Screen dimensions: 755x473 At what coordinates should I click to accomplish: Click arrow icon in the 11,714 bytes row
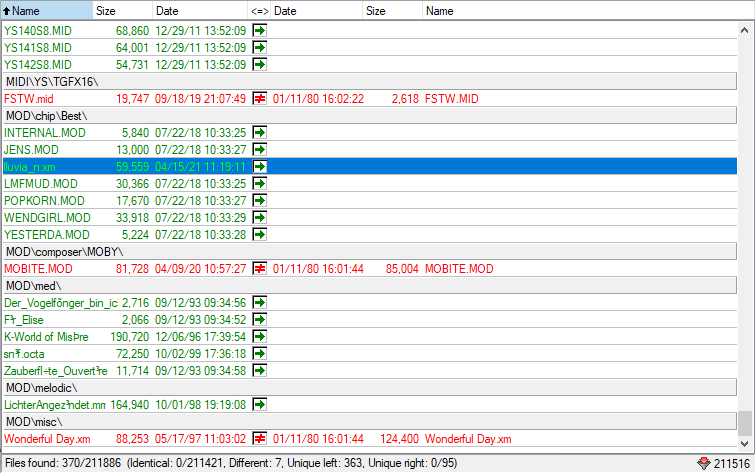click(x=260, y=371)
